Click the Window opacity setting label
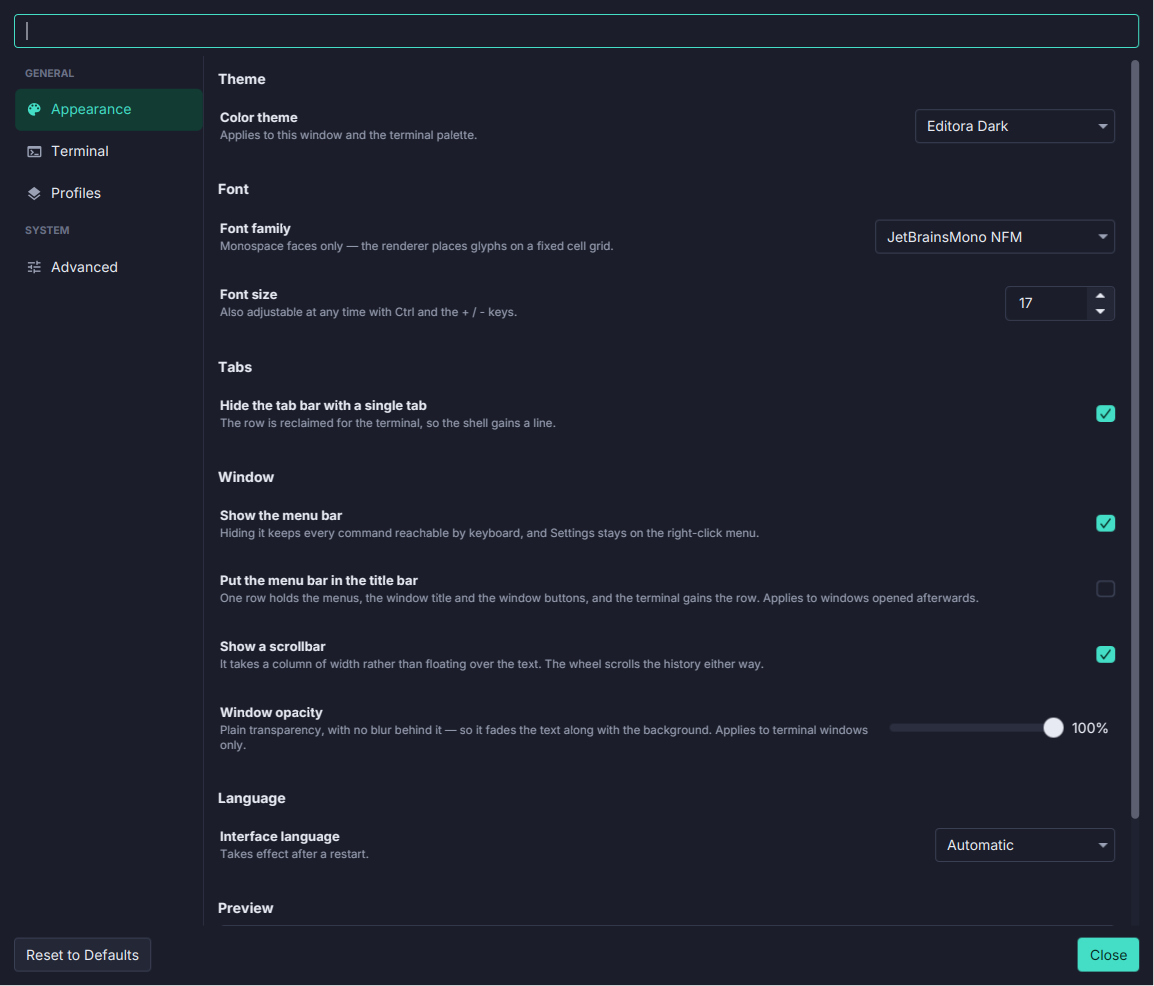1154x986 pixels. (x=271, y=712)
